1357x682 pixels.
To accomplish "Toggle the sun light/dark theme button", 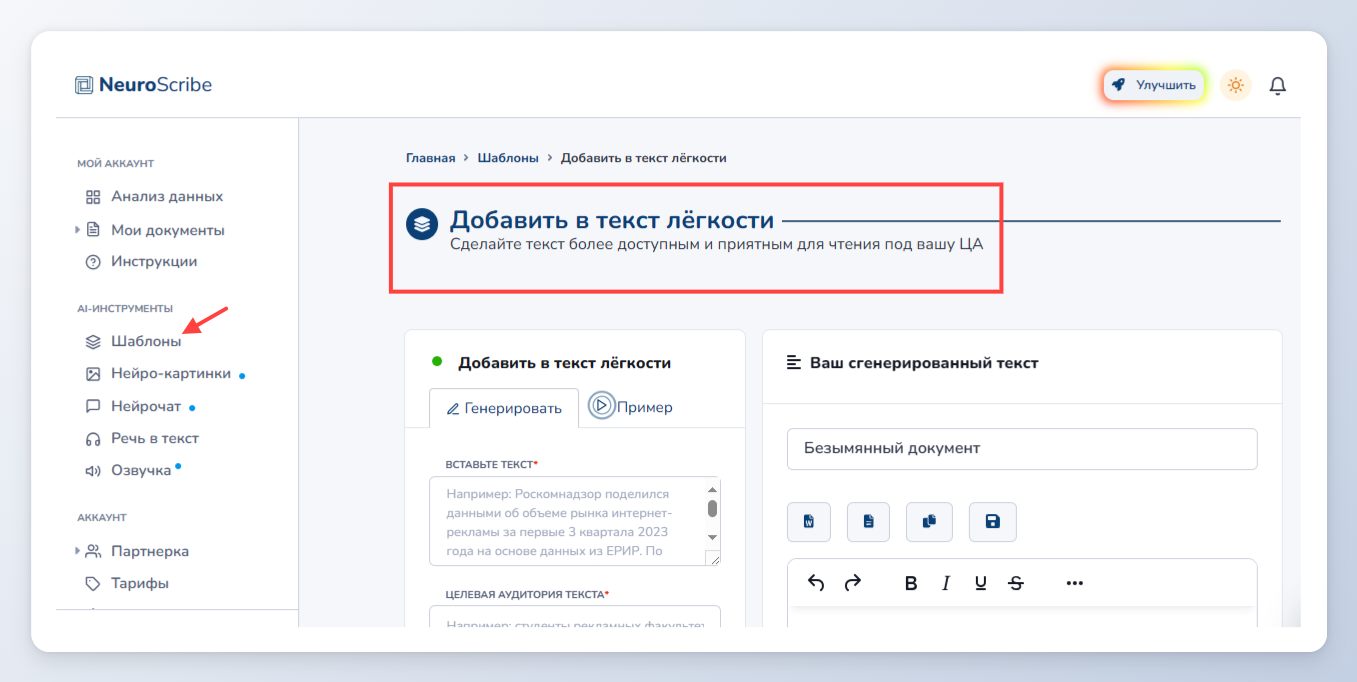I will pos(1236,85).
